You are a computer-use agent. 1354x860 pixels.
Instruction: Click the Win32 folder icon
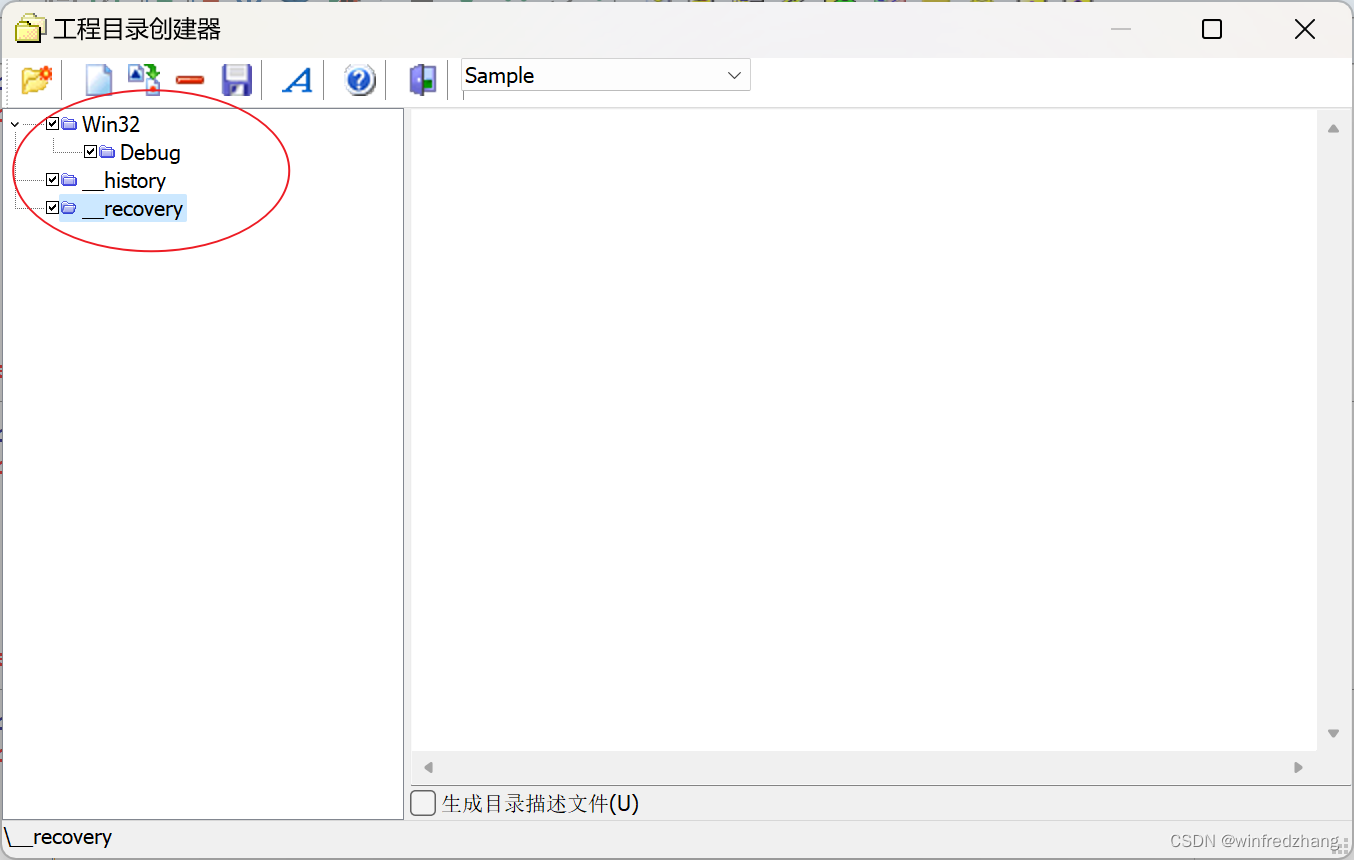click(x=69, y=124)
